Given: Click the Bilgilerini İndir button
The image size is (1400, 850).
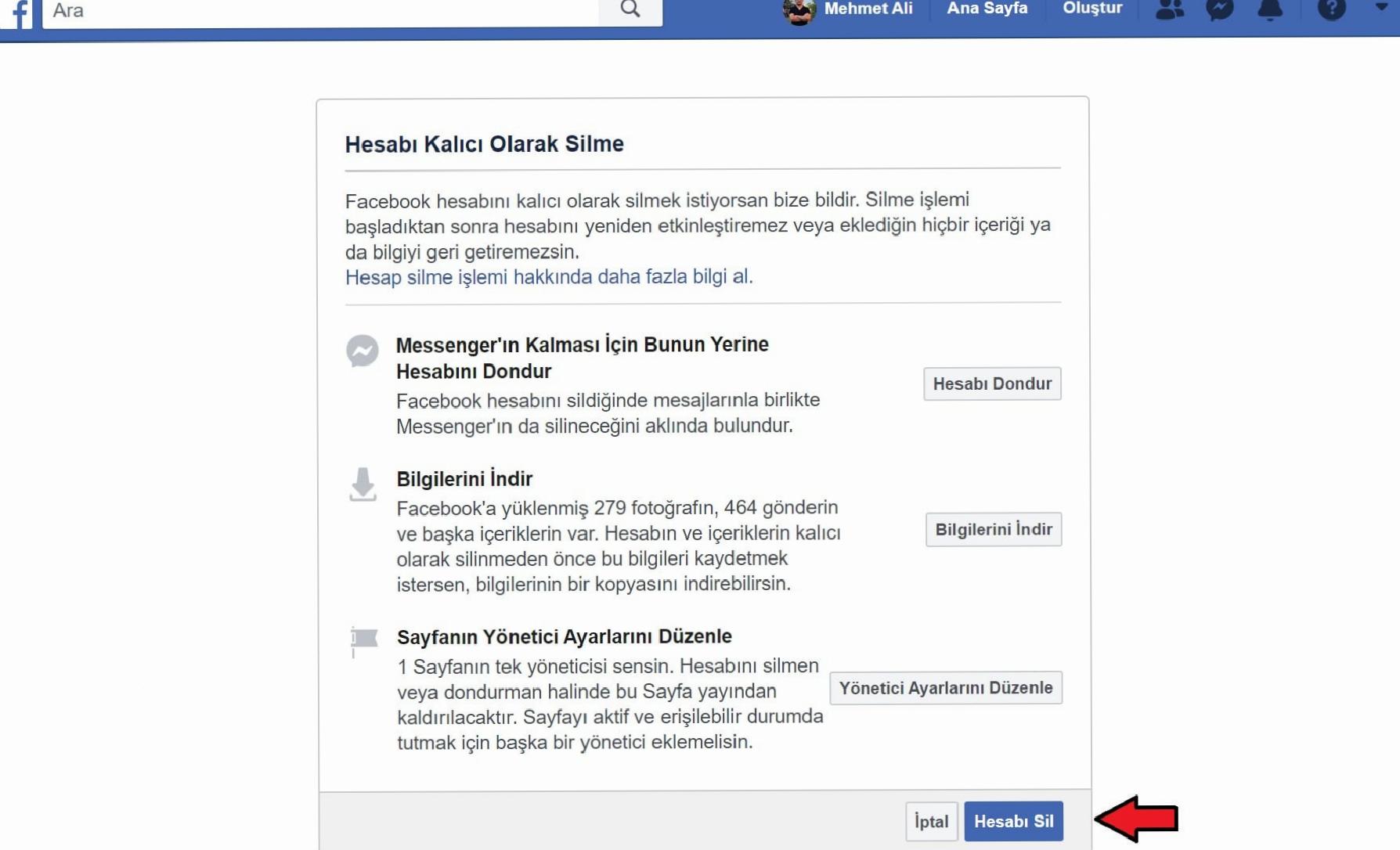Looking at the screenshot, I should click(x=994, y=529).
